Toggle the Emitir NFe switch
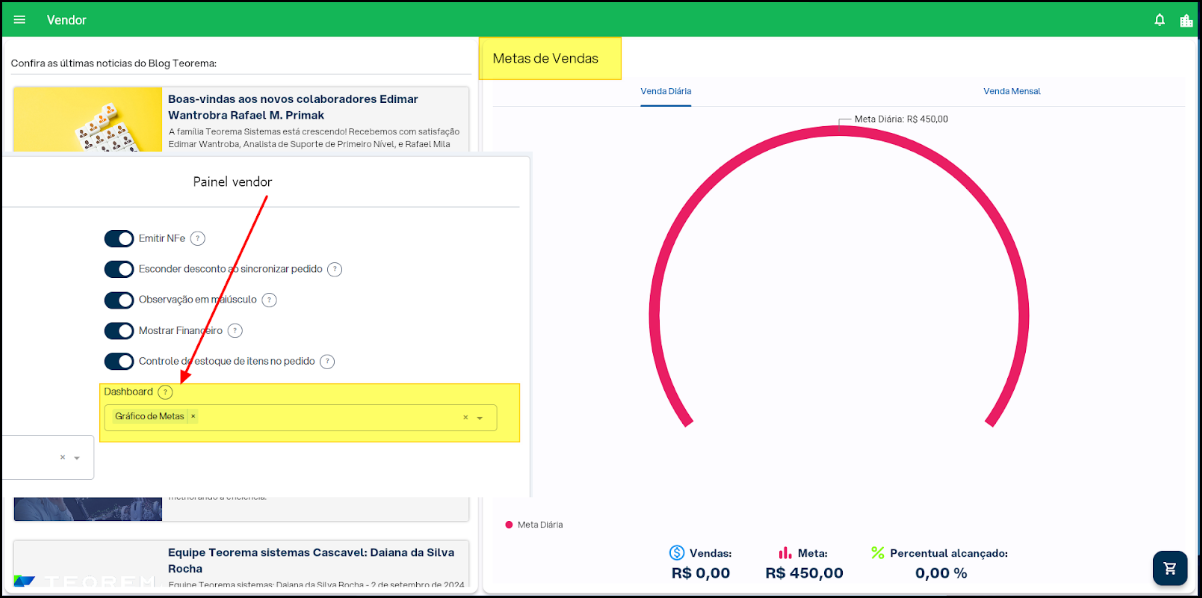 click(x=119, y=238)
